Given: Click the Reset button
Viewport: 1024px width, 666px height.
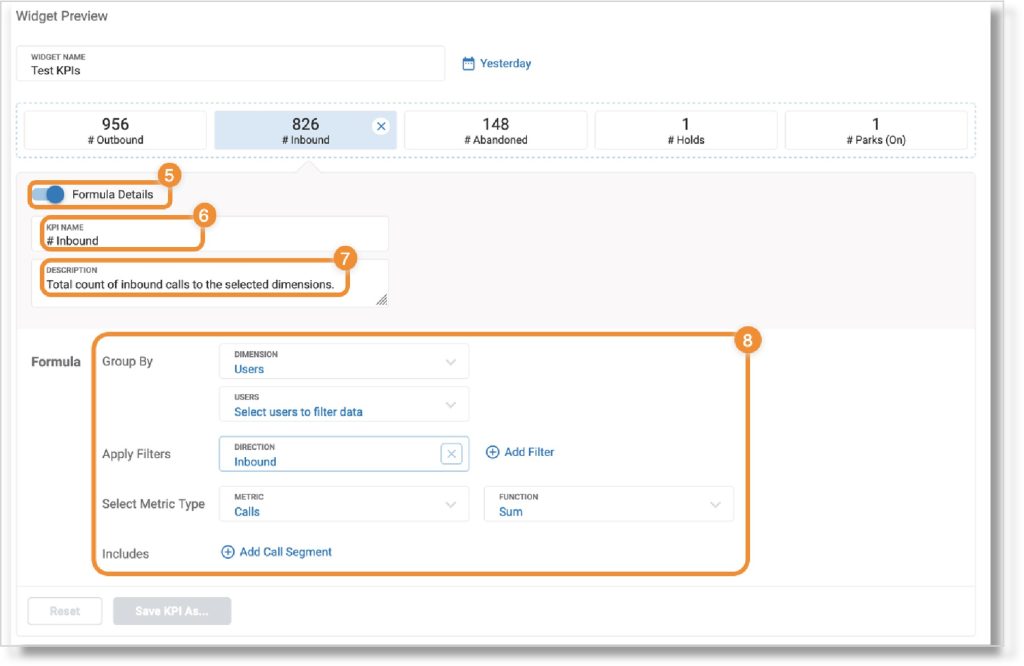Looking at the screenshot, I should click(x=65, y=611).
